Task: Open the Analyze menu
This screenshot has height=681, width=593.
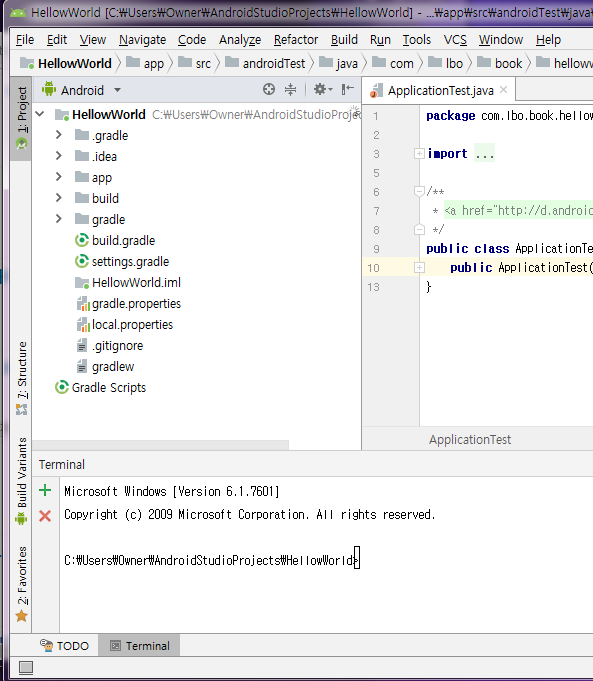Action: pos(240,40)
